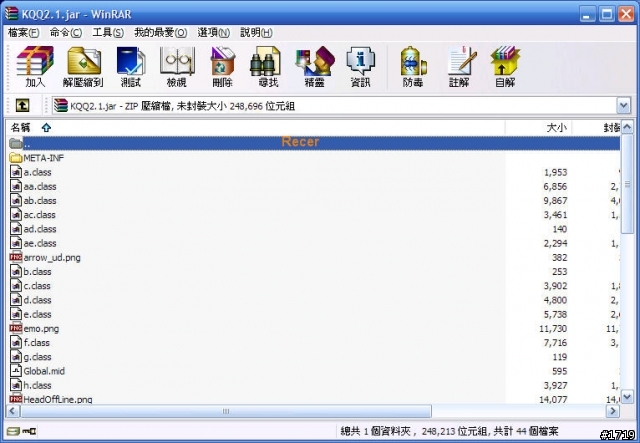640x443 pixels.
Task: Click the a.class file icon
Action: click(16, 172)
